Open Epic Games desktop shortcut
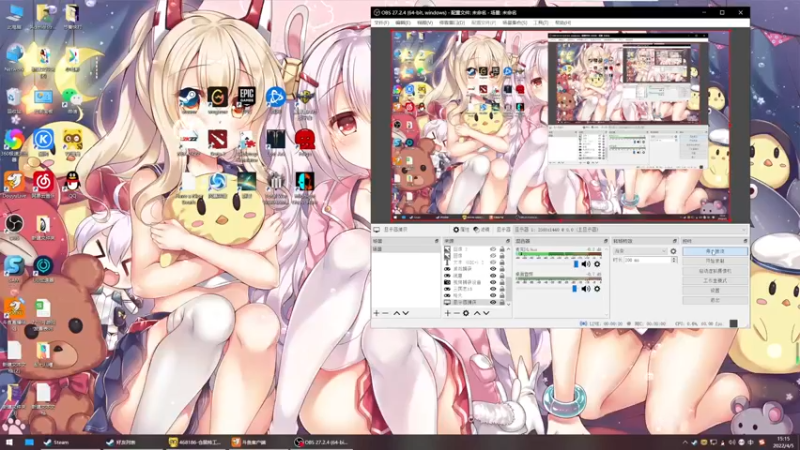The width and height of the screenshot is (800, 450). point(246,101)
